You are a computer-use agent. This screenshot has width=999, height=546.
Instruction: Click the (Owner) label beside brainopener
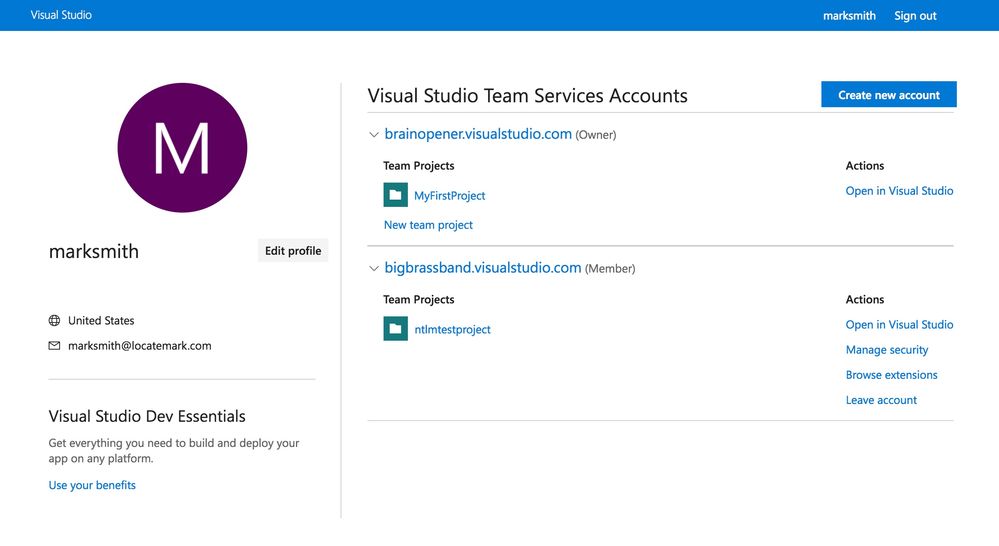(596, 135)
